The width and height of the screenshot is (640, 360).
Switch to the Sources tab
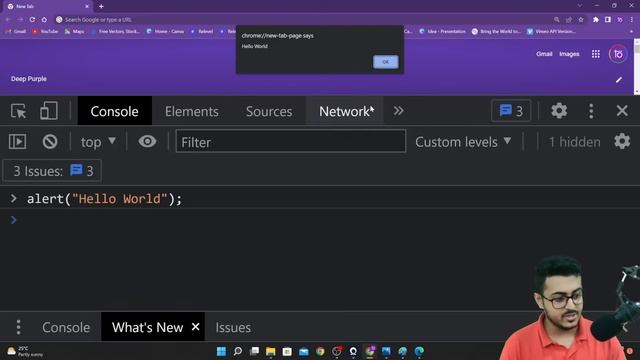(269, 111)
